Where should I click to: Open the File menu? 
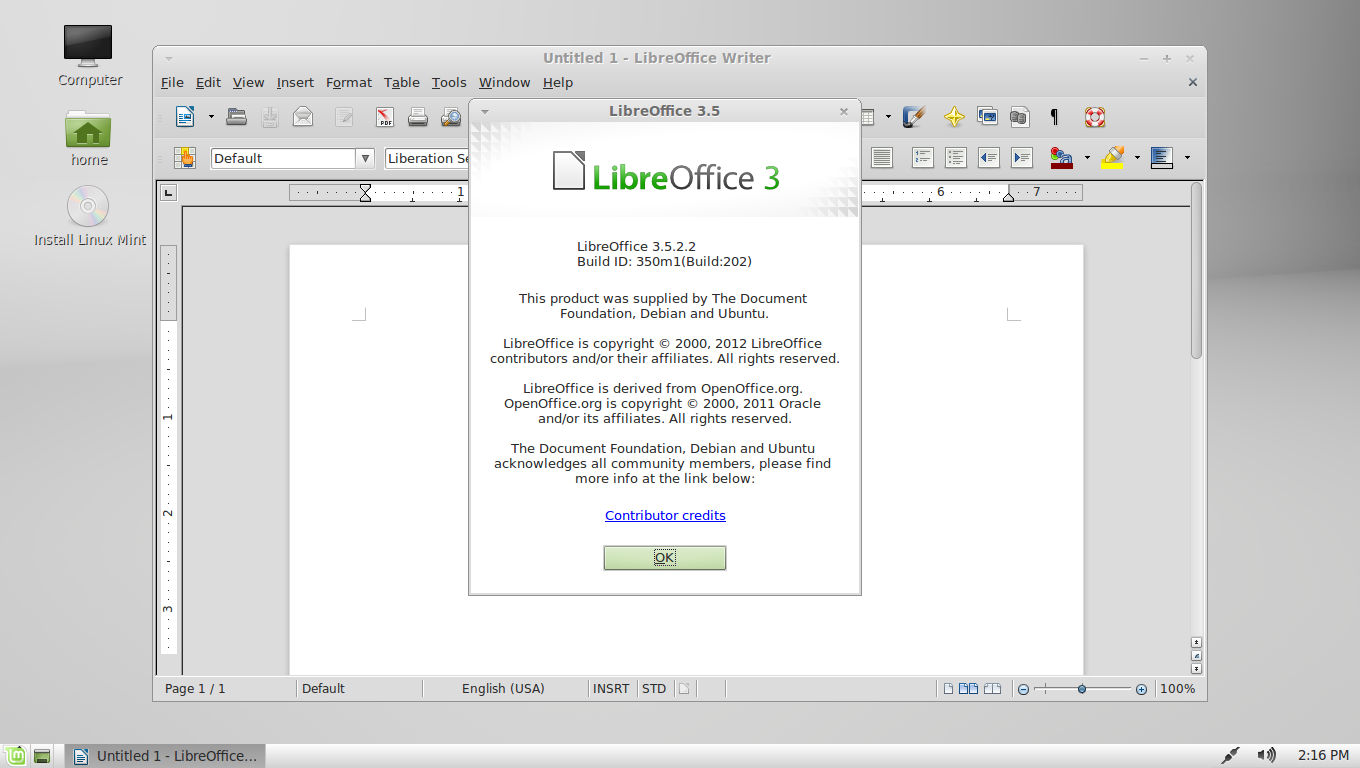click(172, 83)
